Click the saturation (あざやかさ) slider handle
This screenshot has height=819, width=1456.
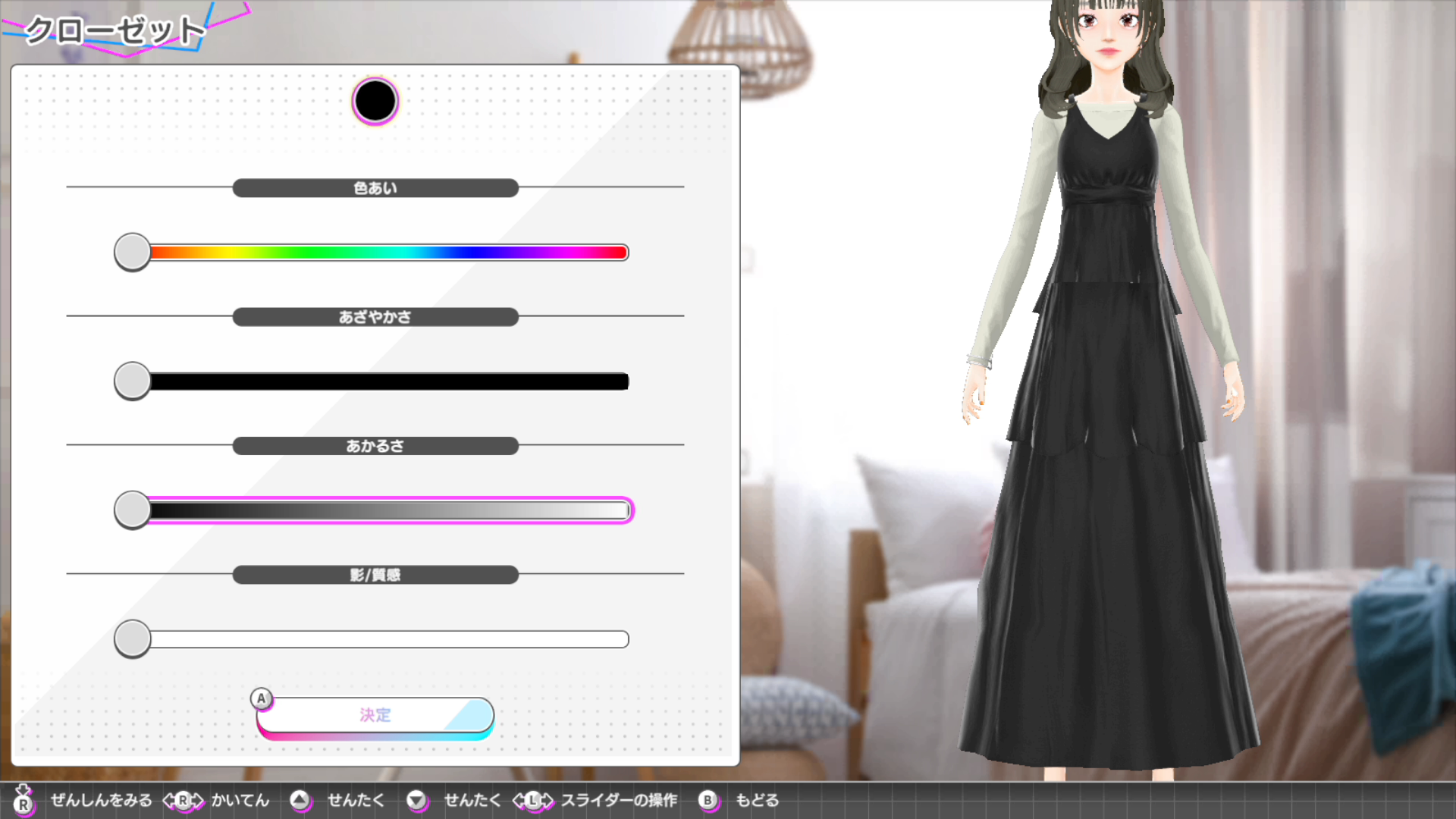133,381
